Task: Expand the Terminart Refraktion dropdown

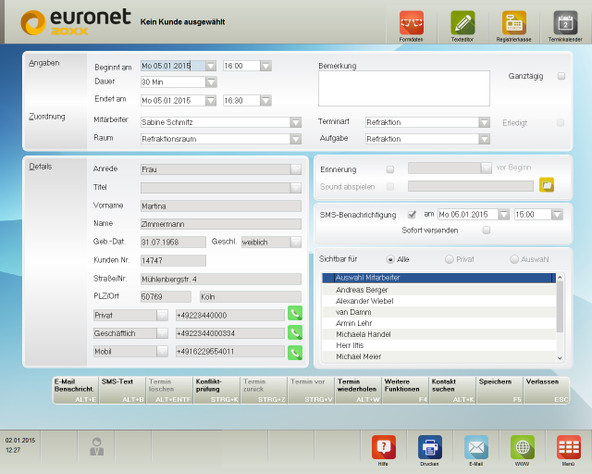Action: tap(484, 122)
